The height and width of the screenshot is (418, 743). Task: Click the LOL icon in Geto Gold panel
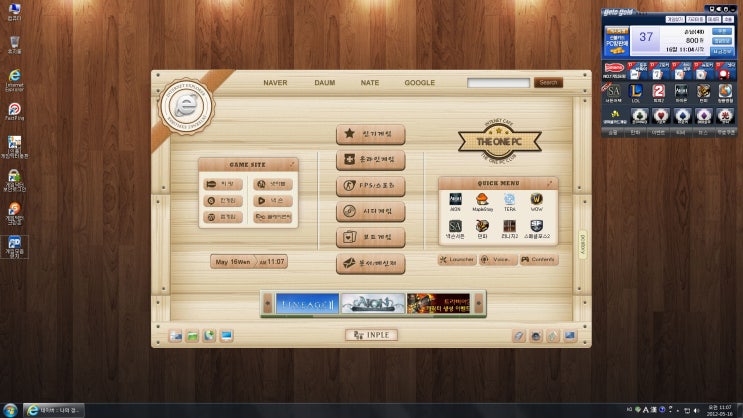pyautogui.click(x=635, y=91)
